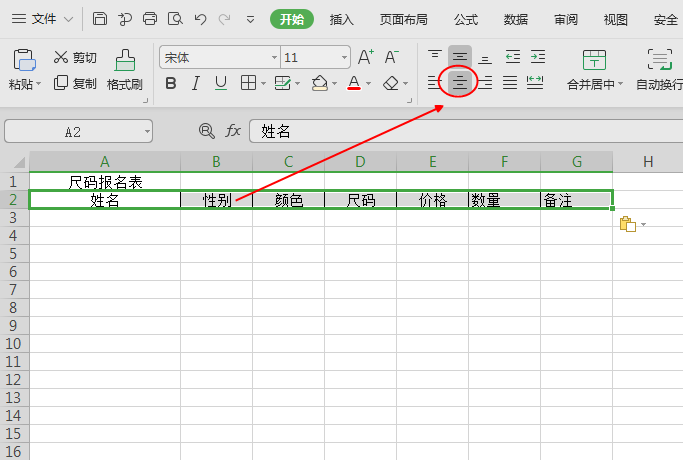Expand the 合并居中 dropdown arrow
The height and width of the screenshot is (460, 683).
click(621, 84)
